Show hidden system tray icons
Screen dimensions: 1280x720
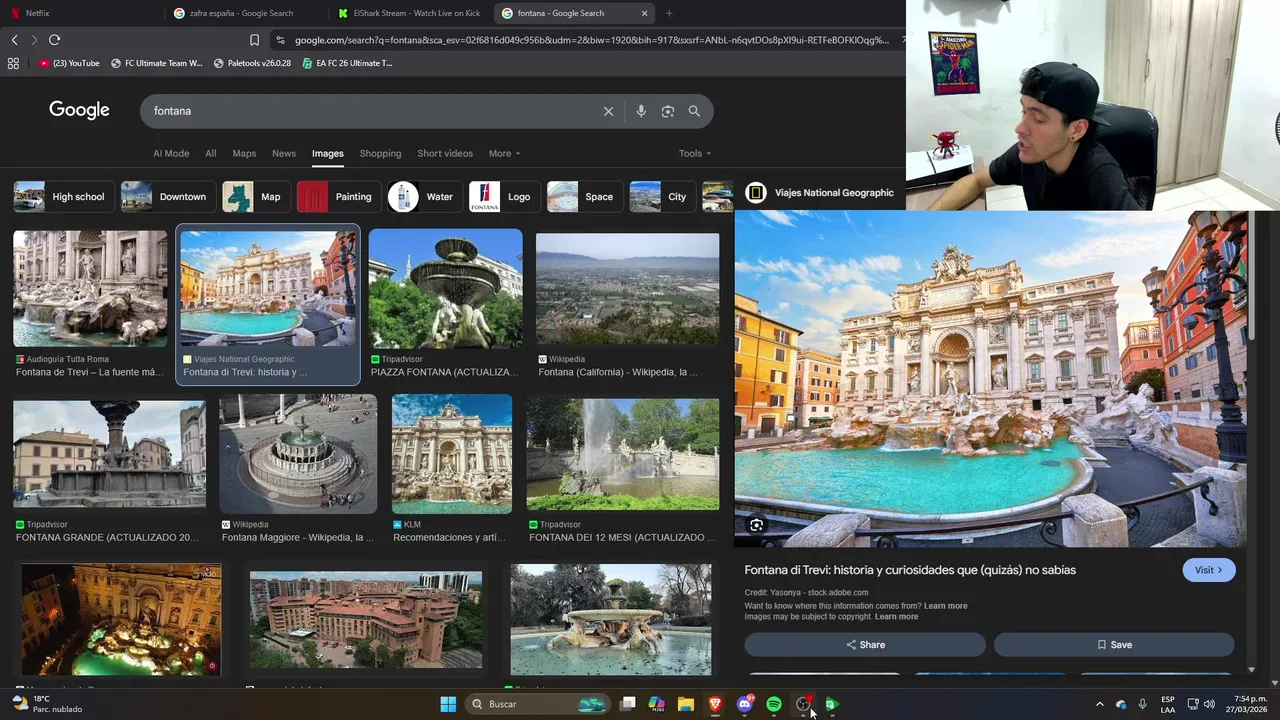tap(1100, 704)
